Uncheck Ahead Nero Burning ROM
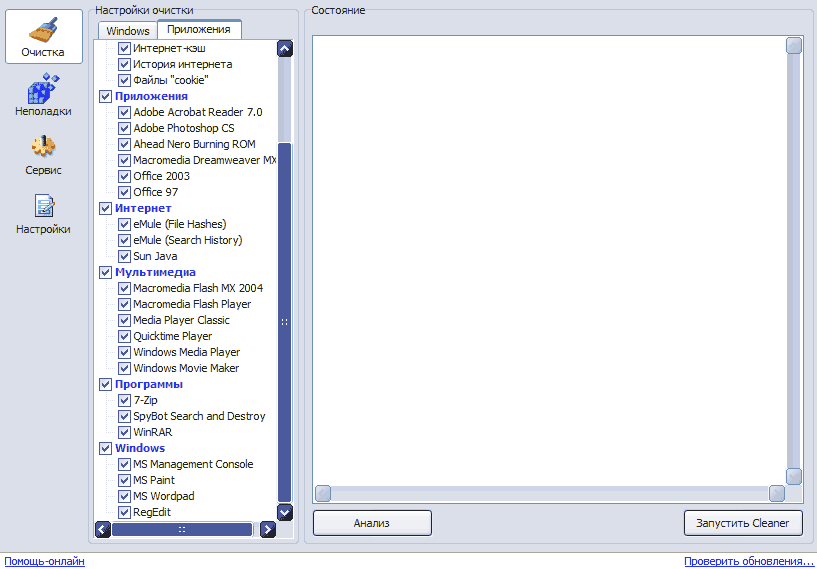The height and width of the screenshot is (569, 817). pos(124,144)
